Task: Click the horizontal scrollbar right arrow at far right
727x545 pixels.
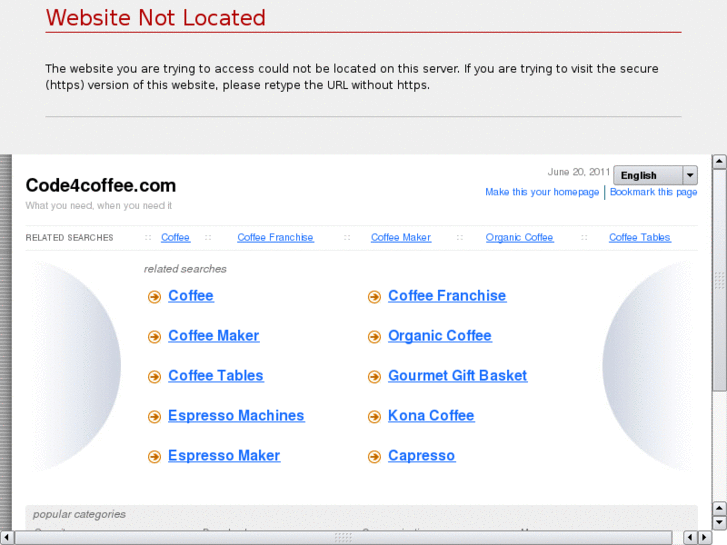Action: [705, 538]
